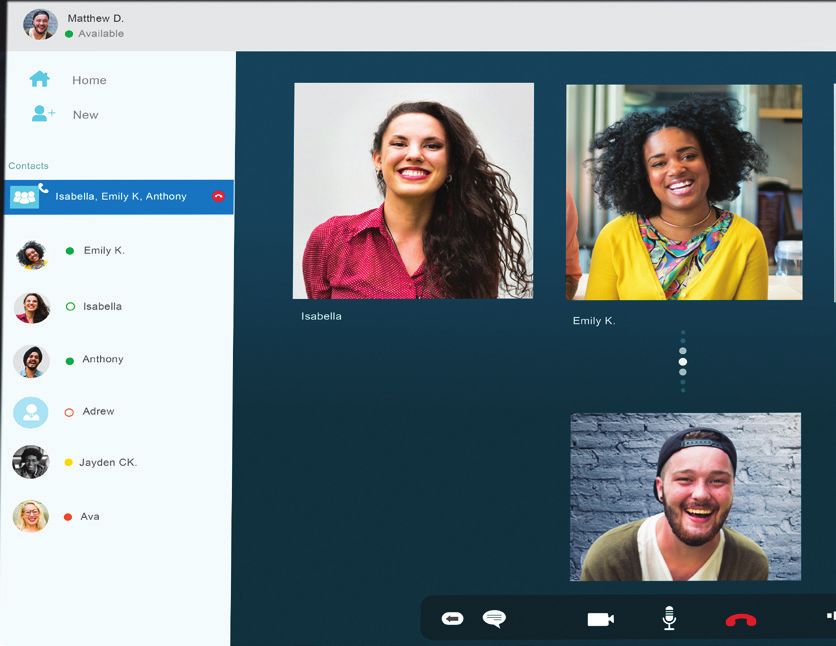This screenshot has width=836, height=646.
Task: Click Emily K.'s green status dot
Action: coord(70,251)
